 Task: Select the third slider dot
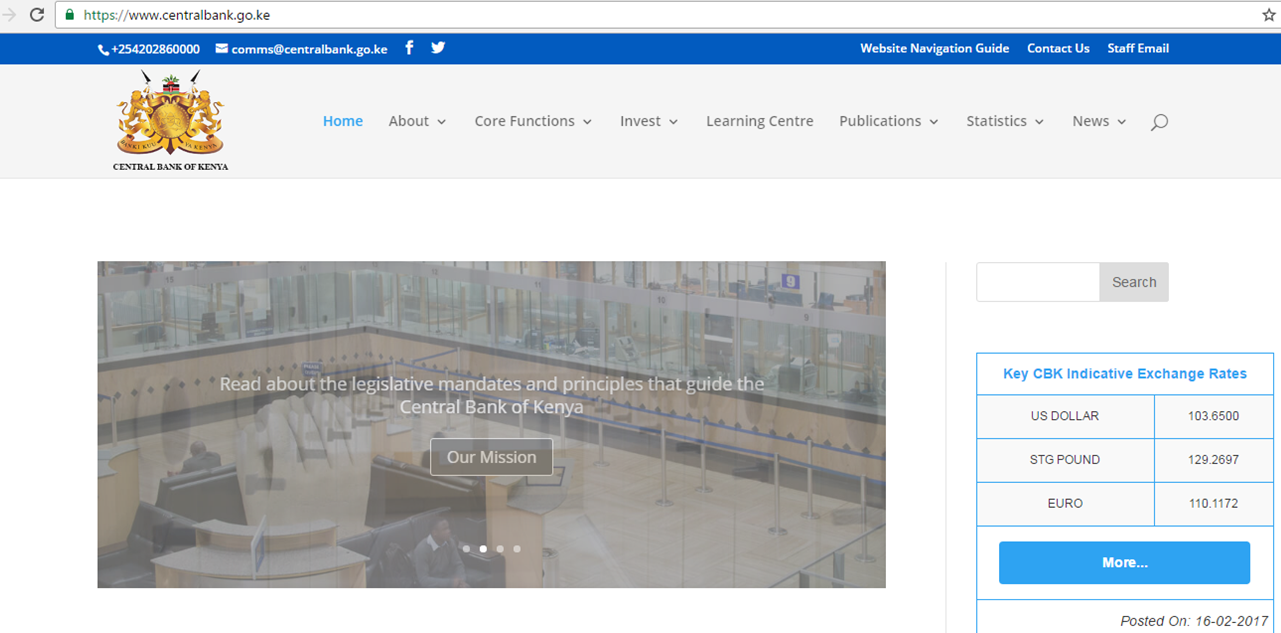(x=500, y=548)
